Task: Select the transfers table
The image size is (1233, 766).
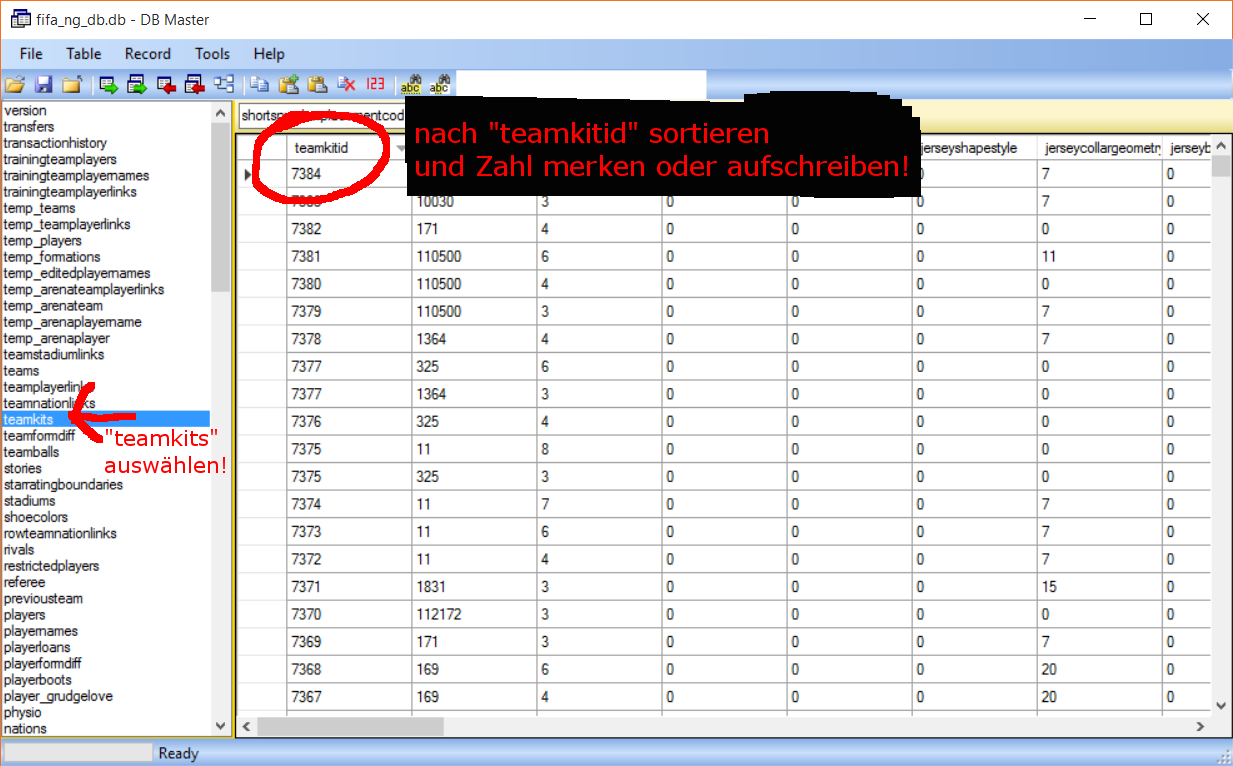Action: [x=29, y=127]
